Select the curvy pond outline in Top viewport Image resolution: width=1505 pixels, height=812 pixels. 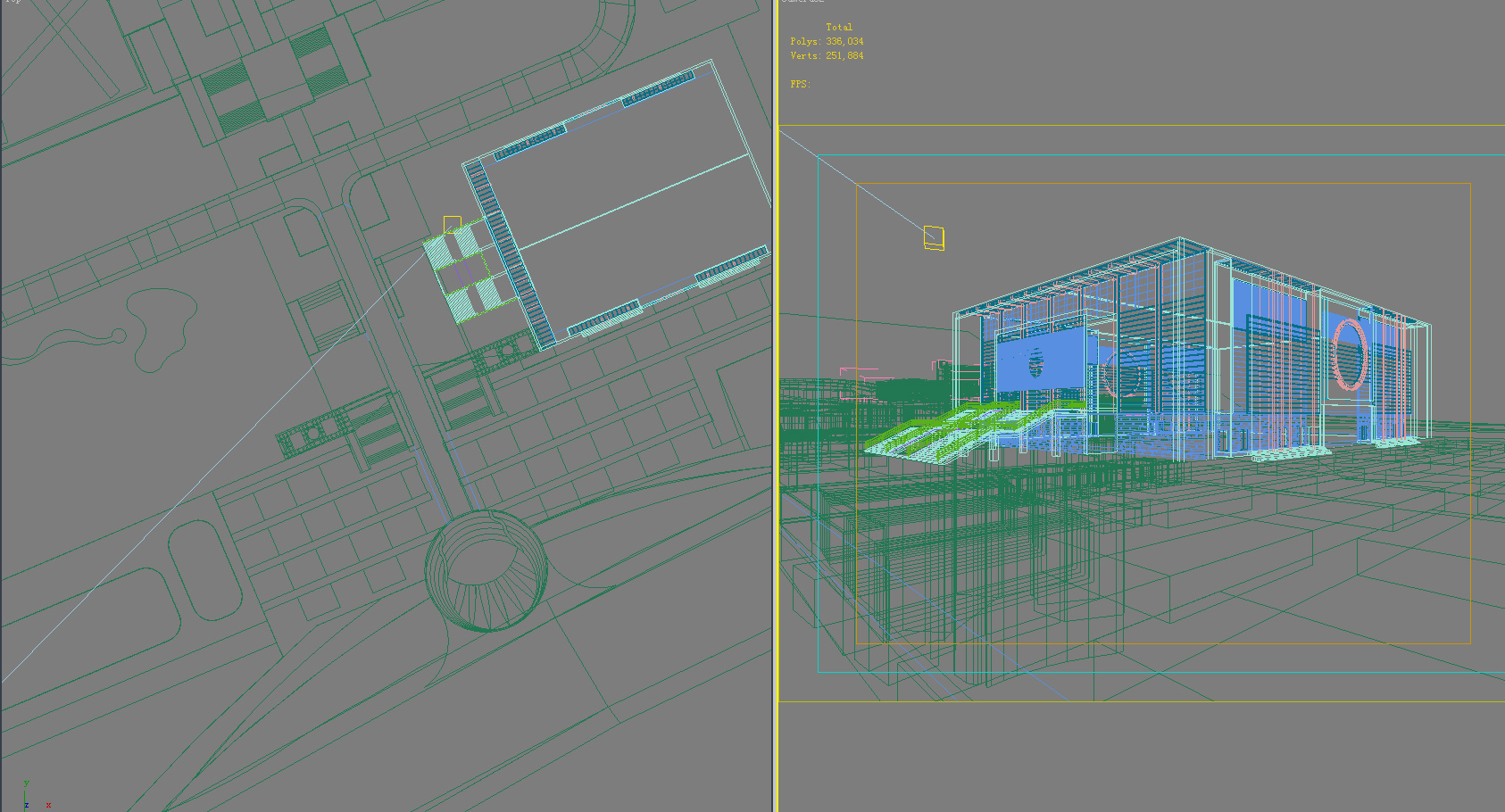click(161, 328)
